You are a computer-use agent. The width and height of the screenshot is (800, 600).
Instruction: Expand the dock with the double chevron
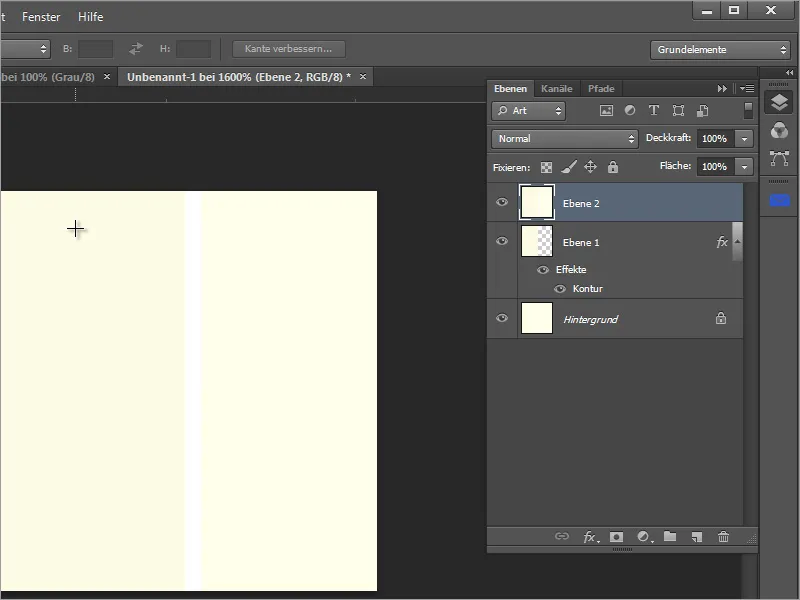tap(789, 72)
